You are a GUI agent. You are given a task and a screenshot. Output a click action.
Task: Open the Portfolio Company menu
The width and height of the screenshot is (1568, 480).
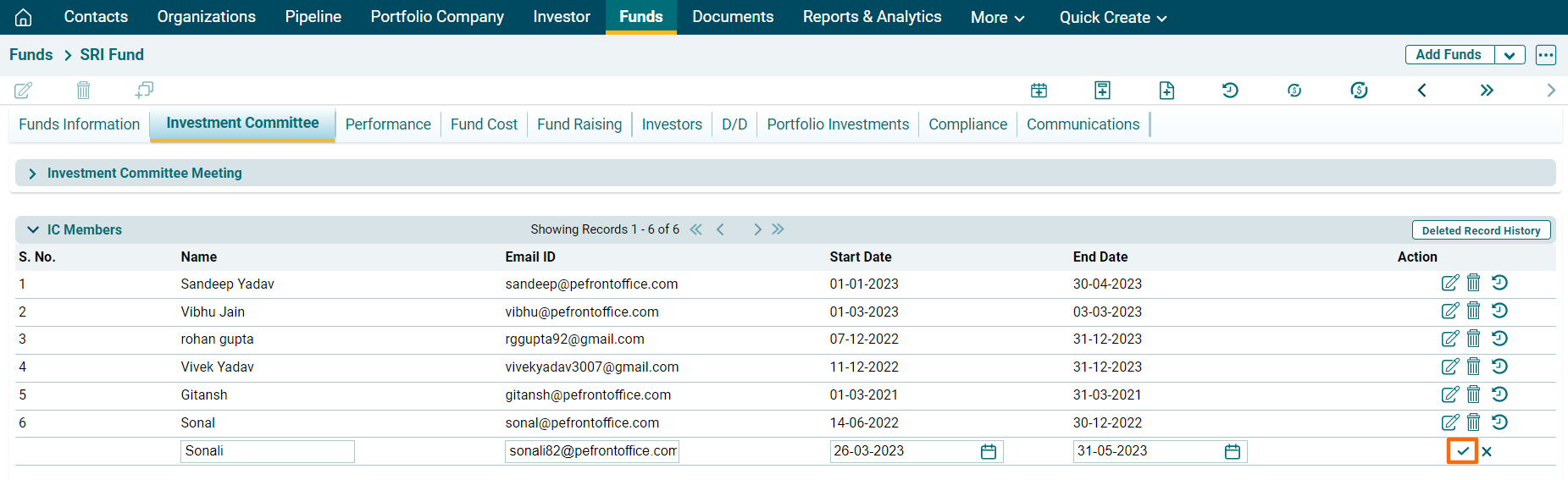click(x=437, y=17)
